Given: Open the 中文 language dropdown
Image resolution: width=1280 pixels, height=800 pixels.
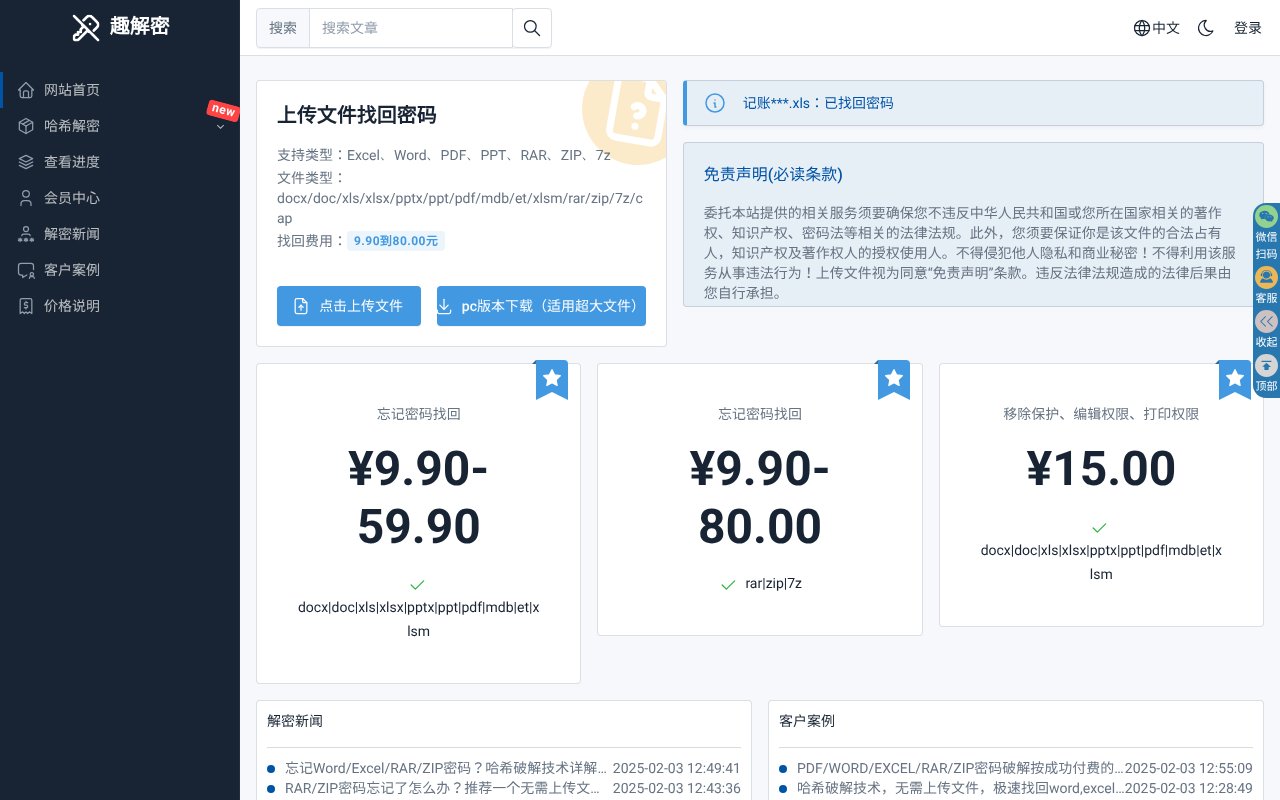Looking at the screenshot, I should tap(1156, 28).
